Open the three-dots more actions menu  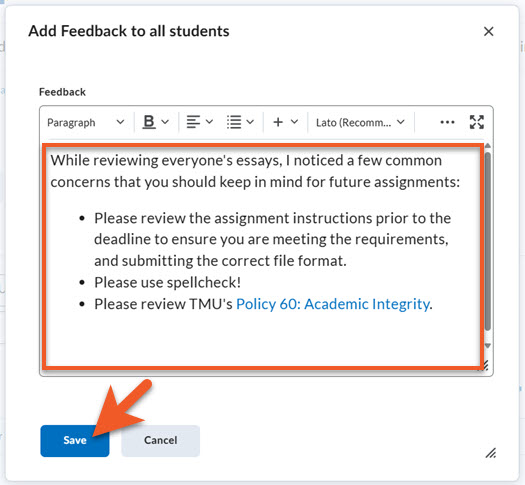447,122
